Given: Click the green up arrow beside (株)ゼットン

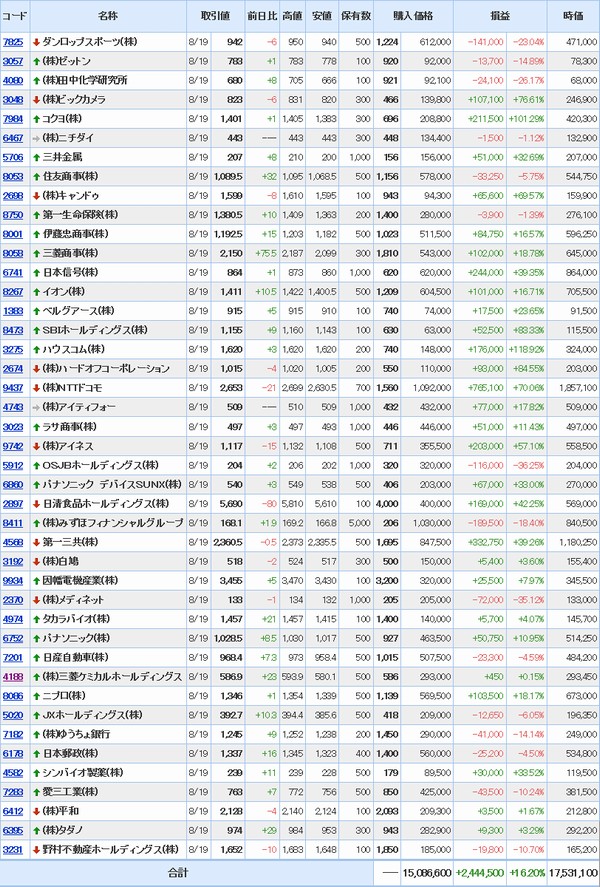Looking at the screenshot, I should [x=37, y=61].
